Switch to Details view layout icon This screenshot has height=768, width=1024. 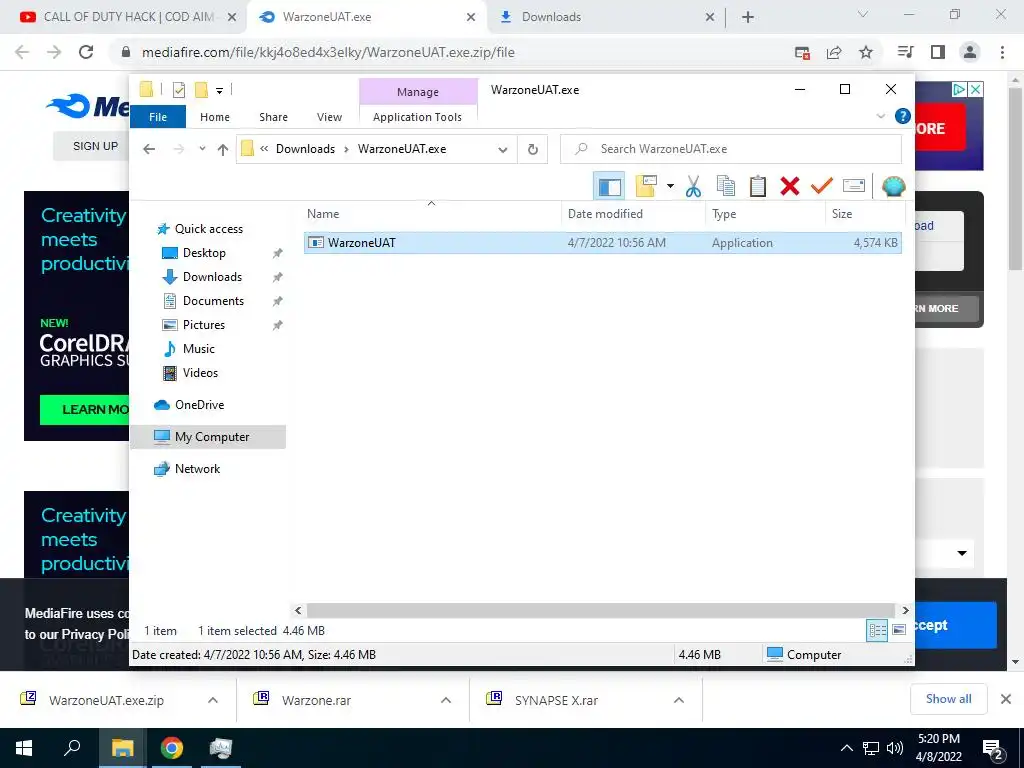pos(877,630)
